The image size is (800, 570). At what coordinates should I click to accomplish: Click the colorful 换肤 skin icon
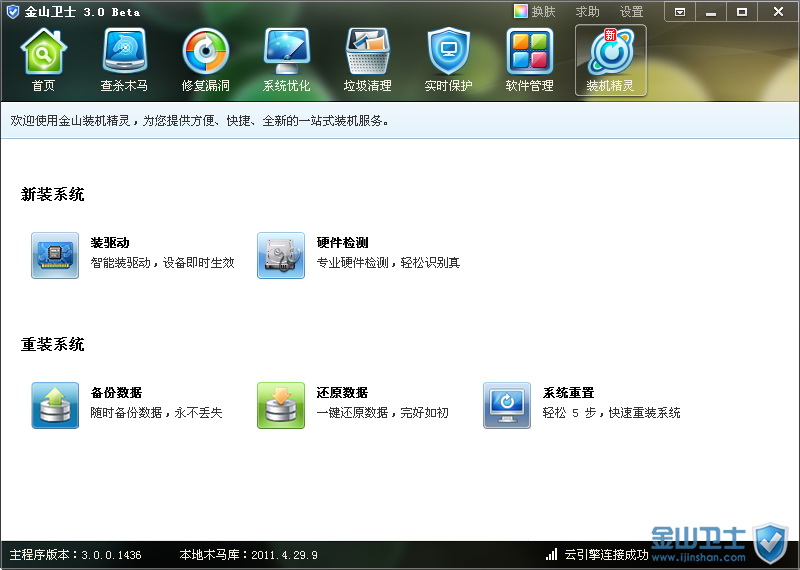pyautogui.click(x=521, y=11)
